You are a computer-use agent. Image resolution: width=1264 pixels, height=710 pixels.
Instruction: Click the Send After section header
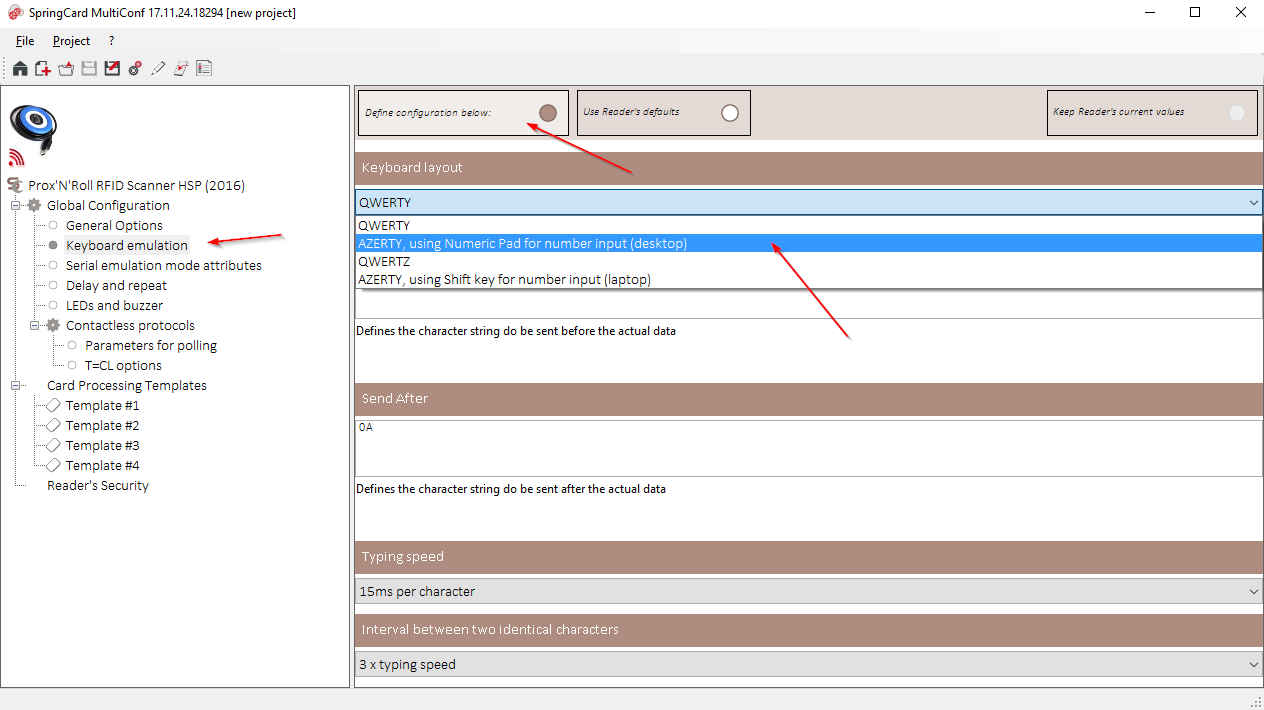[809, 399]
